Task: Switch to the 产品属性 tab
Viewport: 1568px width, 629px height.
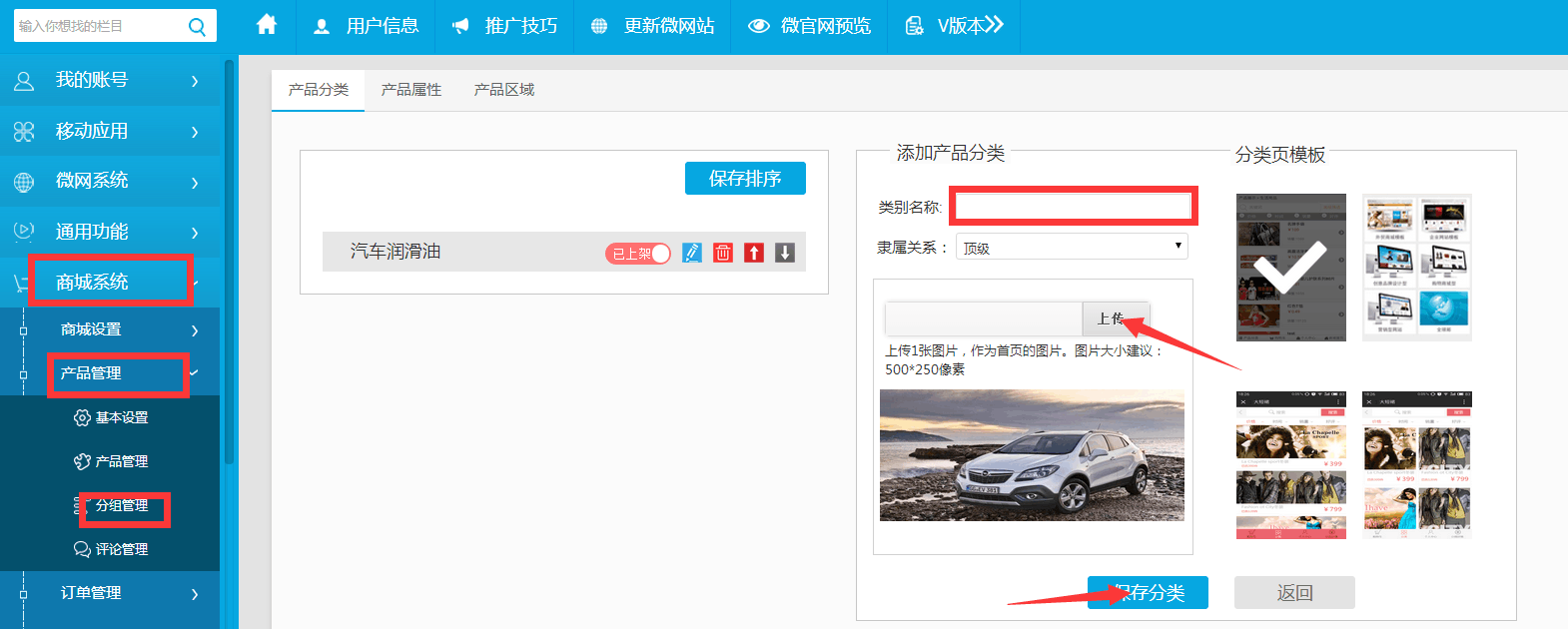Action: pos(411,90)
